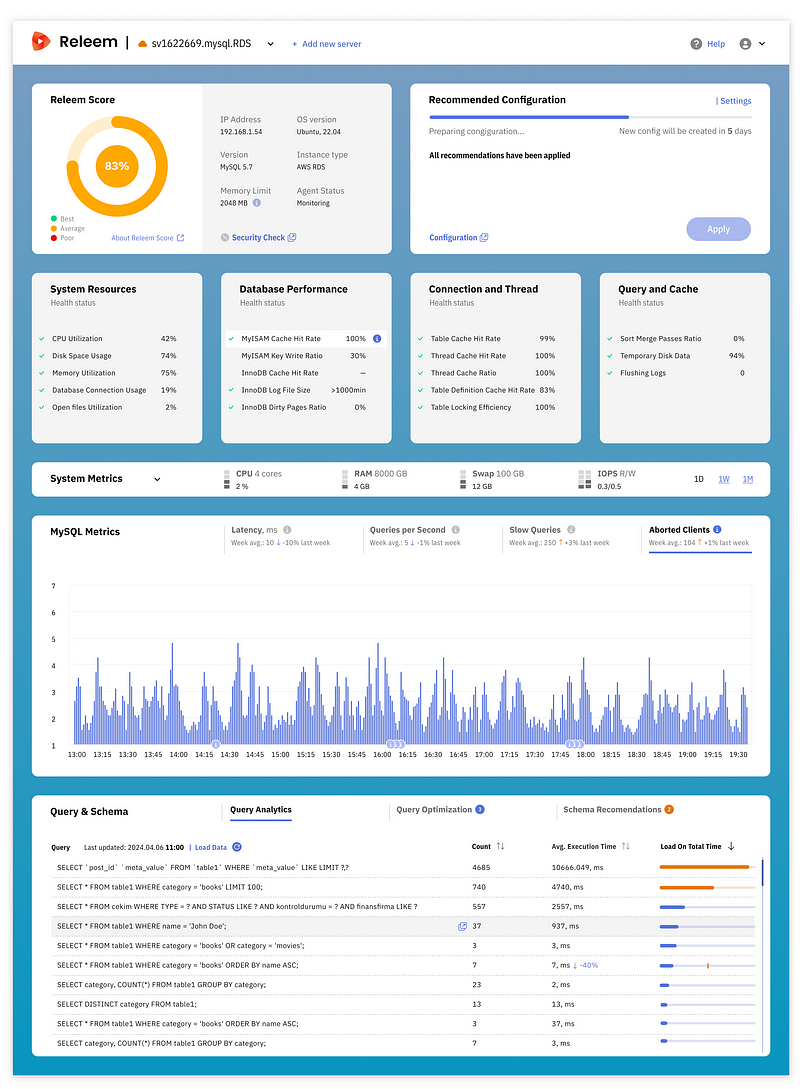Click load bar of post_id meta_value query
The height and width of the screenshot is (1089, 800).
[x=707, y=867]
